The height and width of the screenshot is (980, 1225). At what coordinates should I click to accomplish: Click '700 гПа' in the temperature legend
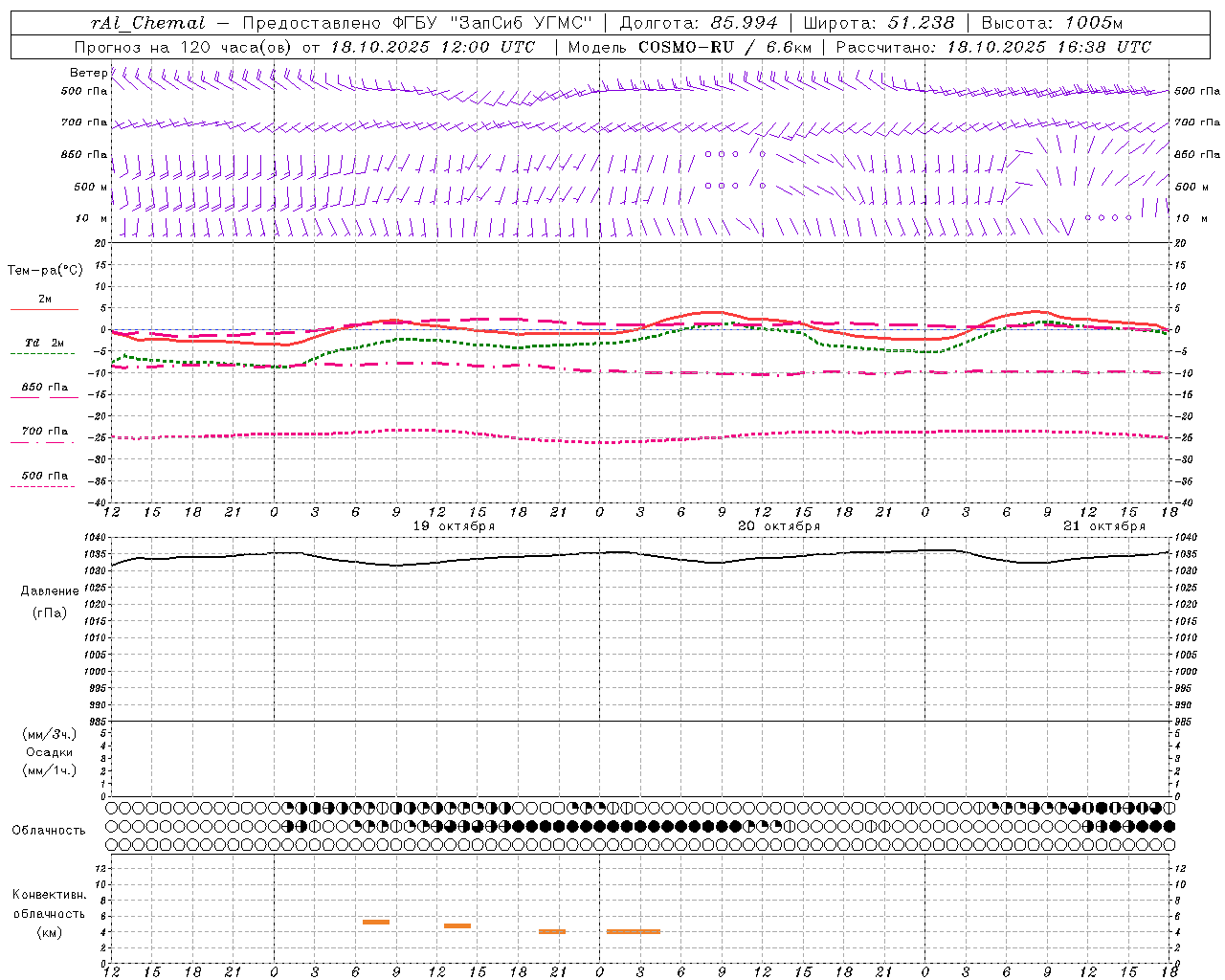(x=45, y=432)
